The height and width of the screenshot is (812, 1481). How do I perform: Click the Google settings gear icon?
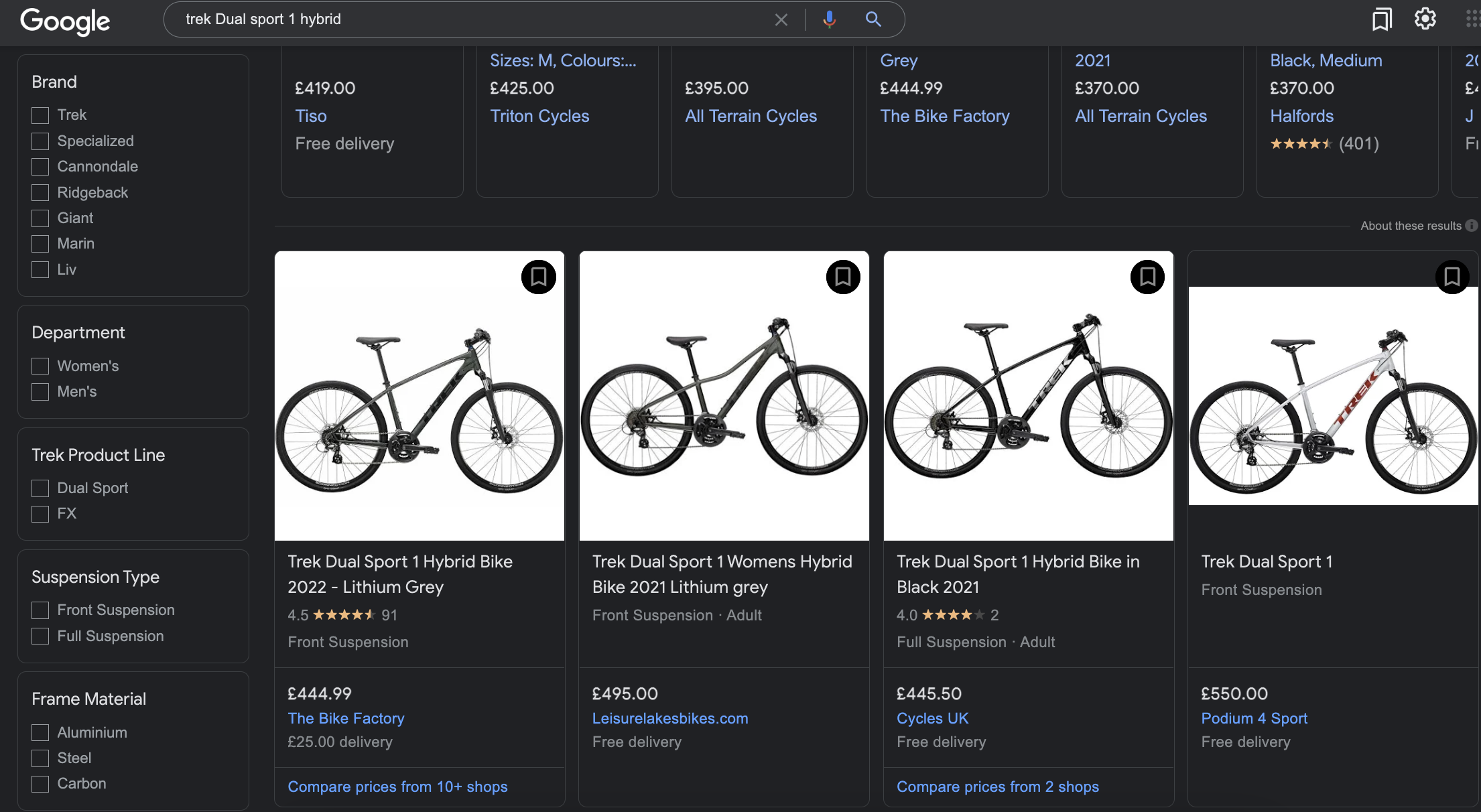coord(1425,18)
